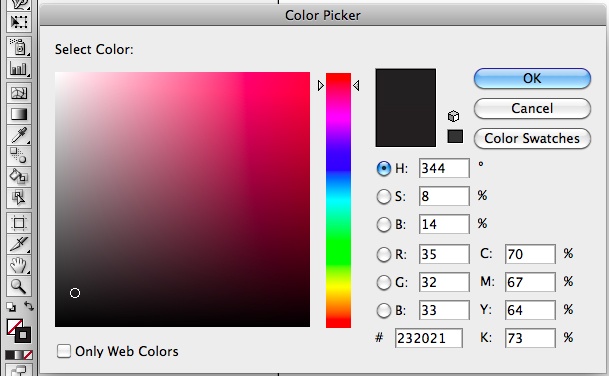Click inside the large color field
The height and width of the screenshot is (376, 609).
pos(183,199)
